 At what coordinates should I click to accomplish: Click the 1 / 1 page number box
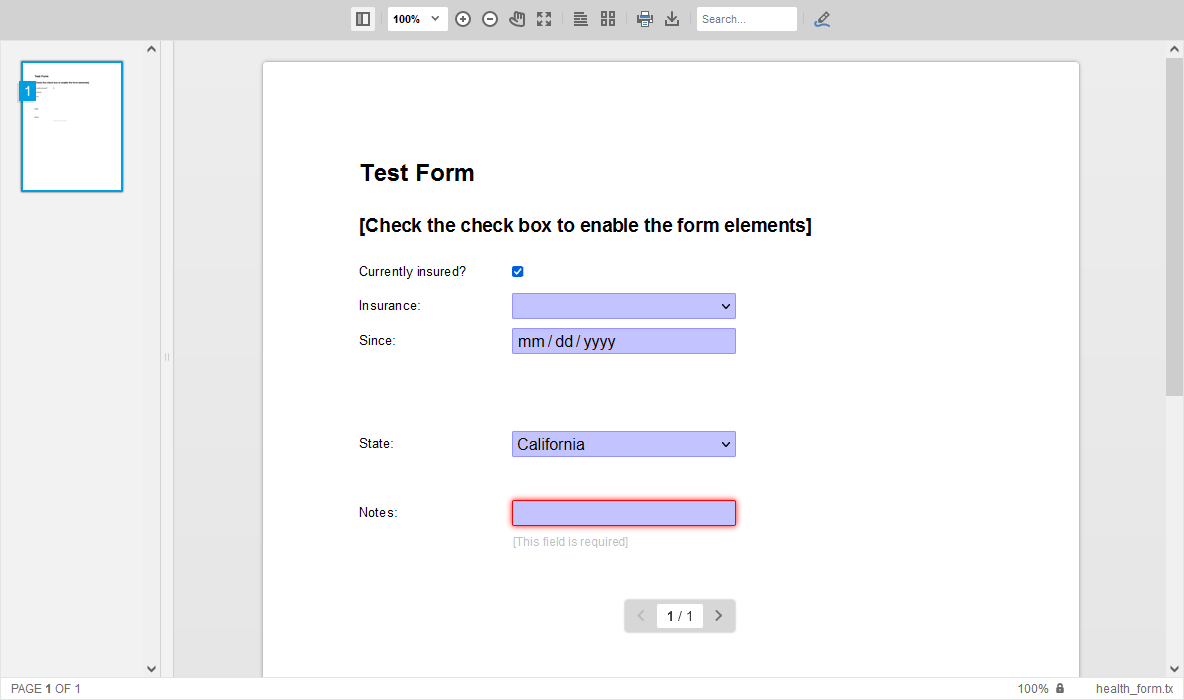680,616
